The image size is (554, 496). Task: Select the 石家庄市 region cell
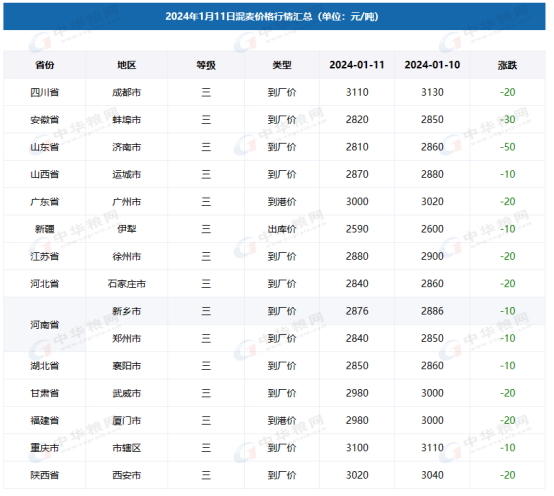point(126,284)
